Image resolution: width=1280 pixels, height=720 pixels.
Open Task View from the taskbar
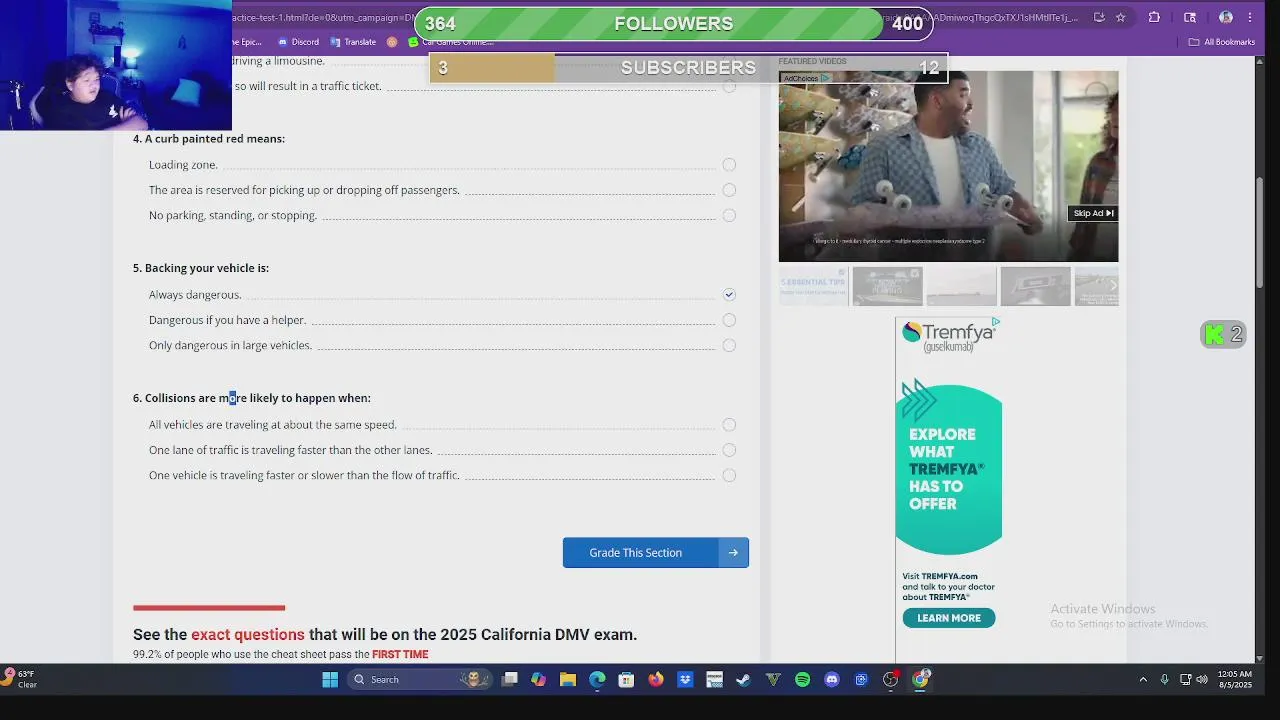509,680
